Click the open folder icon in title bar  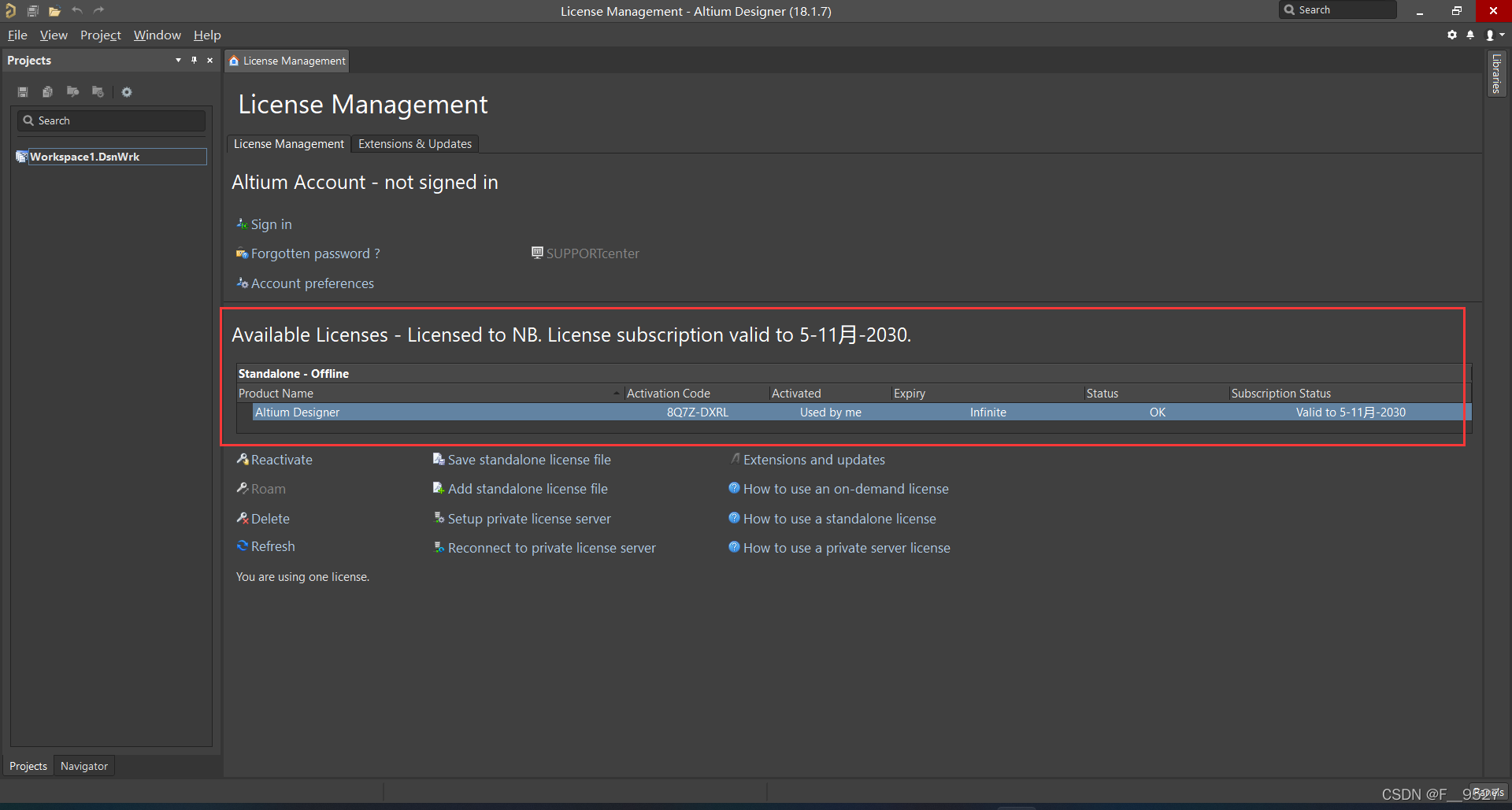54,11
